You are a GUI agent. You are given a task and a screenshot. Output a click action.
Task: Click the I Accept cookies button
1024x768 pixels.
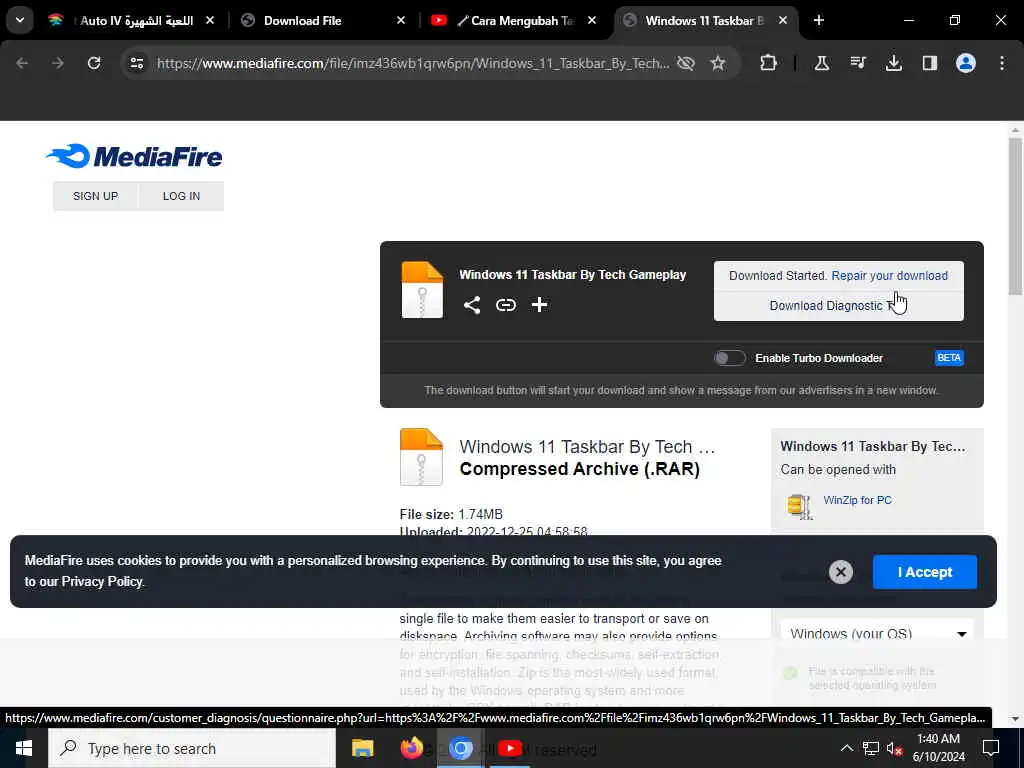[925, 572]
